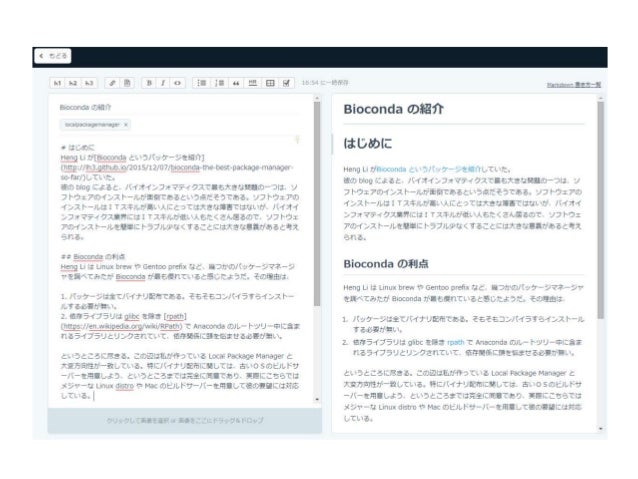Click the autosave time status text
This screenshot has height=479, width=638.
pyautogui.click(x=325, y=83)
